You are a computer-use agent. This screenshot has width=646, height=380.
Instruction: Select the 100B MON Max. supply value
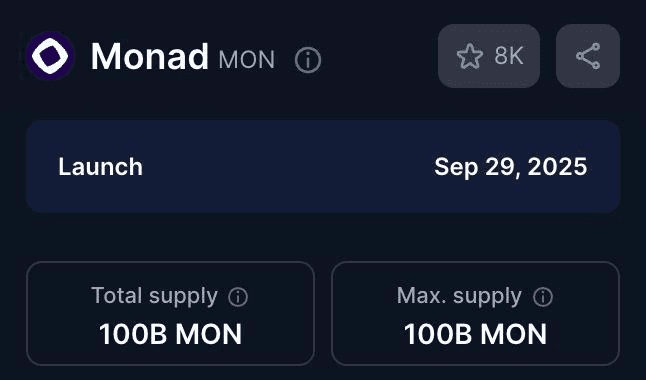475,334
